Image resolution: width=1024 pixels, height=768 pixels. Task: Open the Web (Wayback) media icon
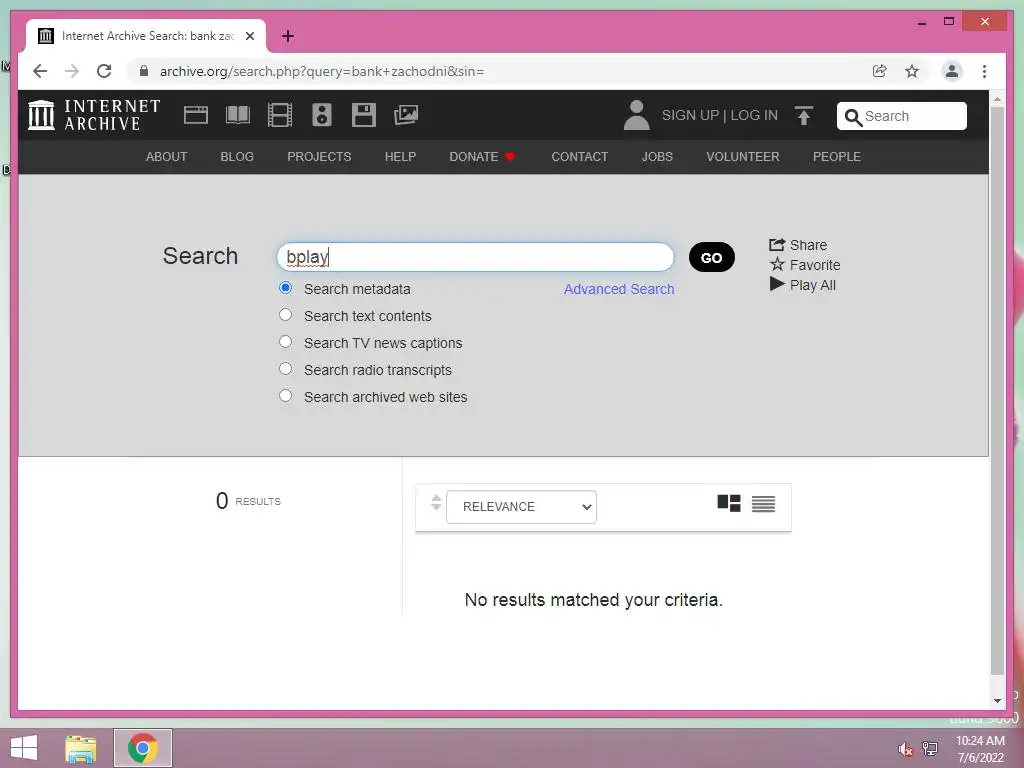196,115
